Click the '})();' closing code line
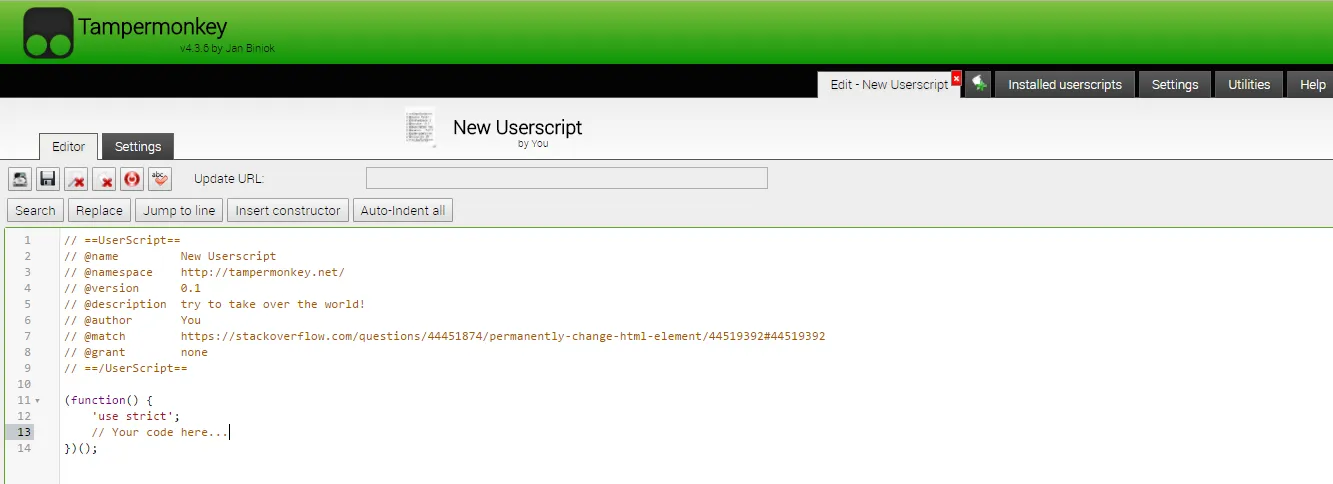Screen dimensions: 1333x484 (x=81, y=448)
